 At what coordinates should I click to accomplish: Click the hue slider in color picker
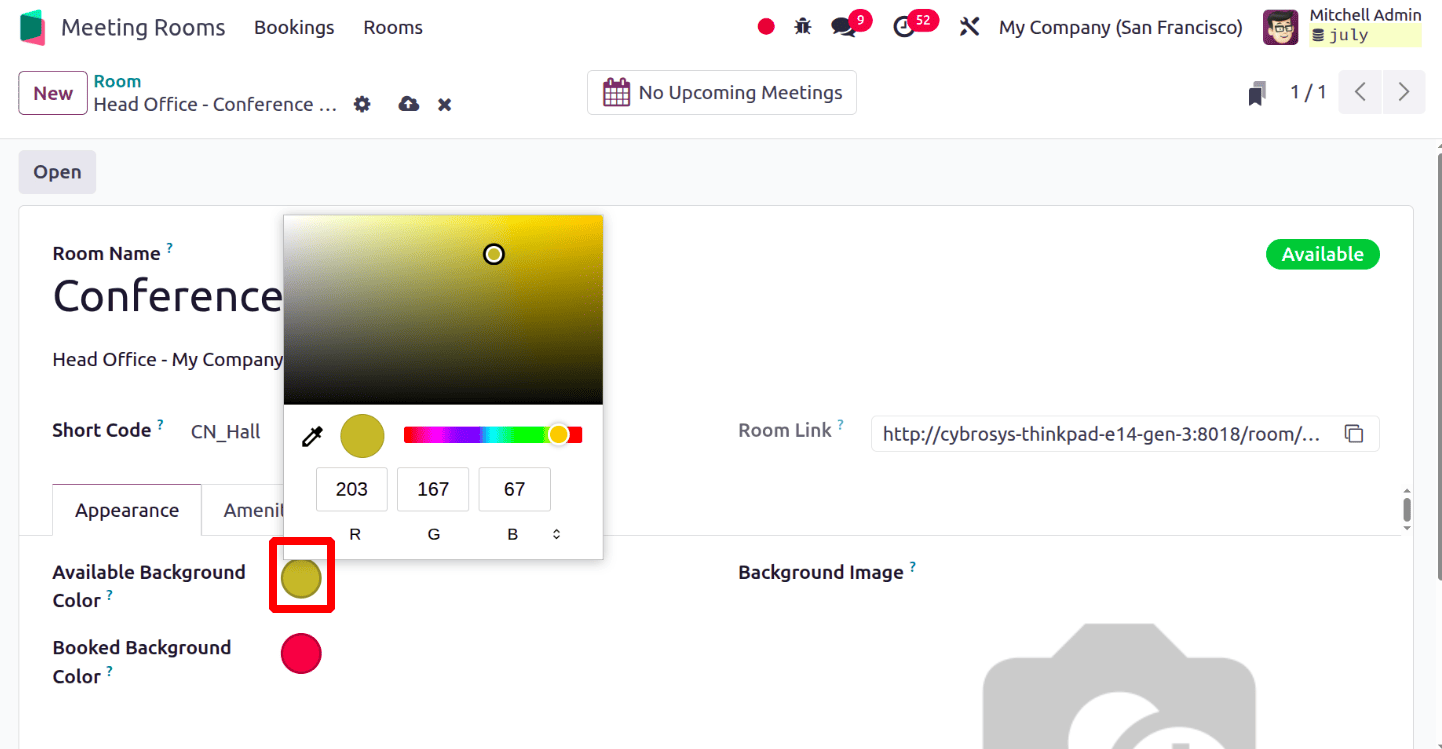pos(493,434)
